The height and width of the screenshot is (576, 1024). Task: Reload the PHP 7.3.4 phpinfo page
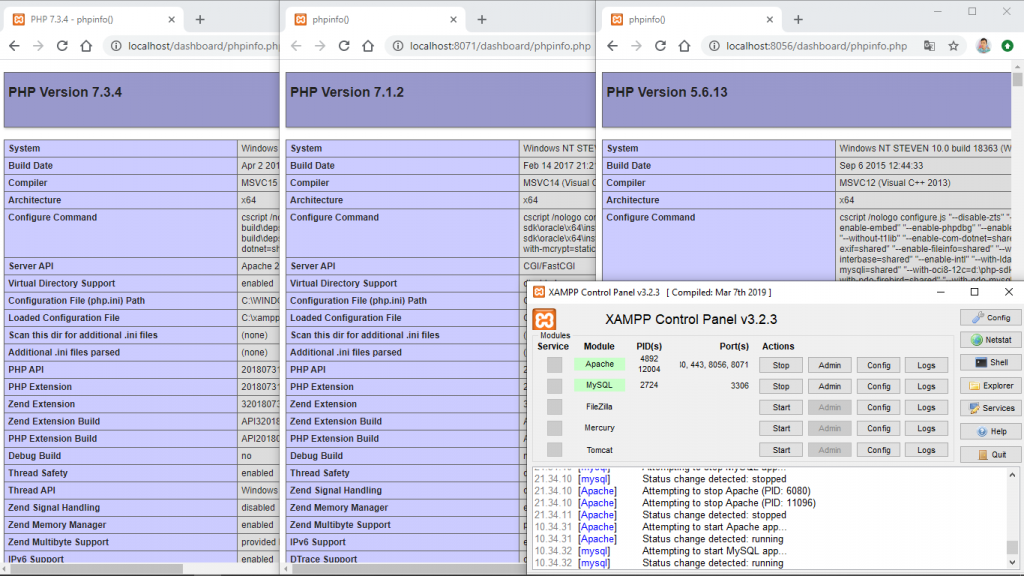[x=62, y=46]
